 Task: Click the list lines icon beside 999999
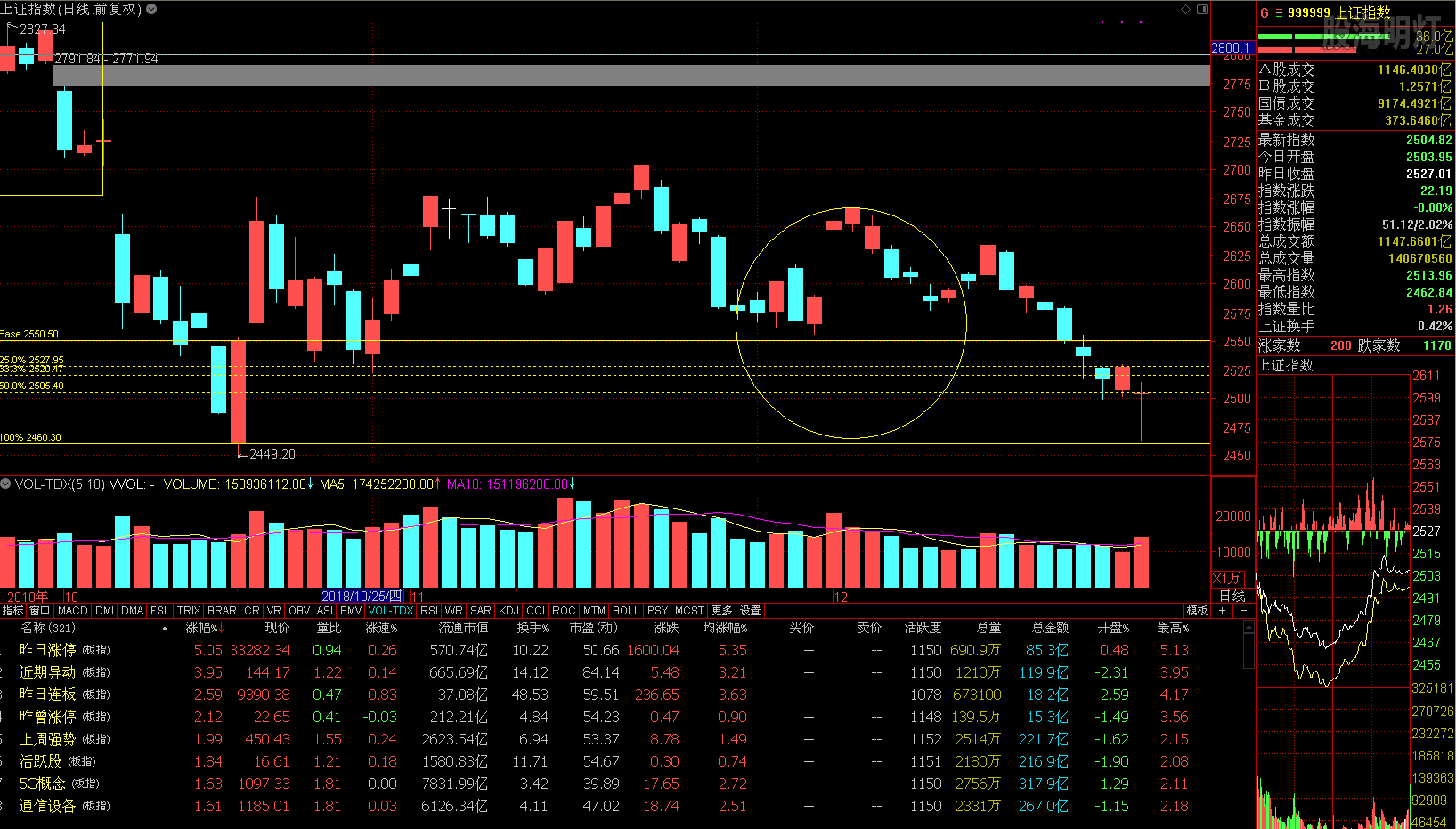pyautogui.click(x=1279, y=12)
